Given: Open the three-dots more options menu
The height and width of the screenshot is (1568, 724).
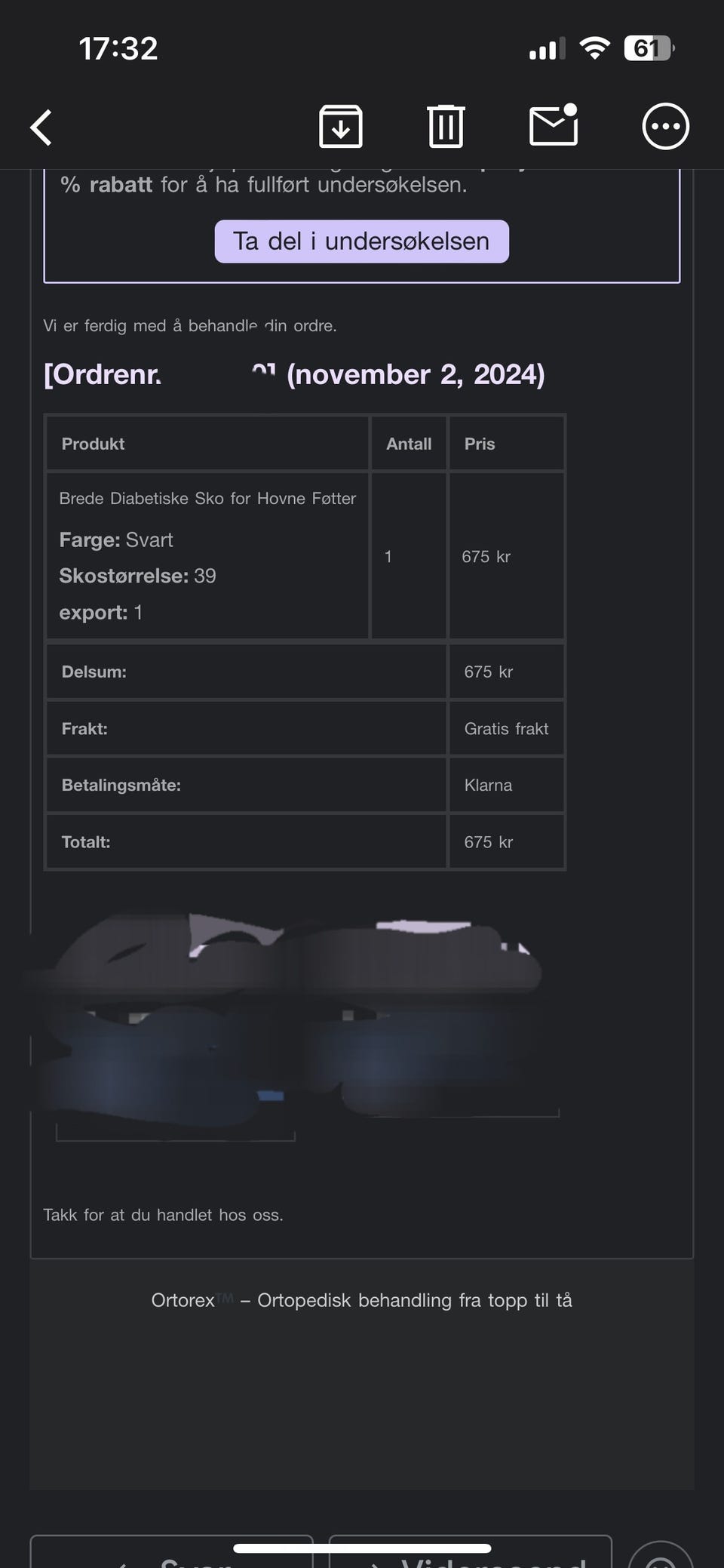Looking at the screenshot, I should click(665, 126).
